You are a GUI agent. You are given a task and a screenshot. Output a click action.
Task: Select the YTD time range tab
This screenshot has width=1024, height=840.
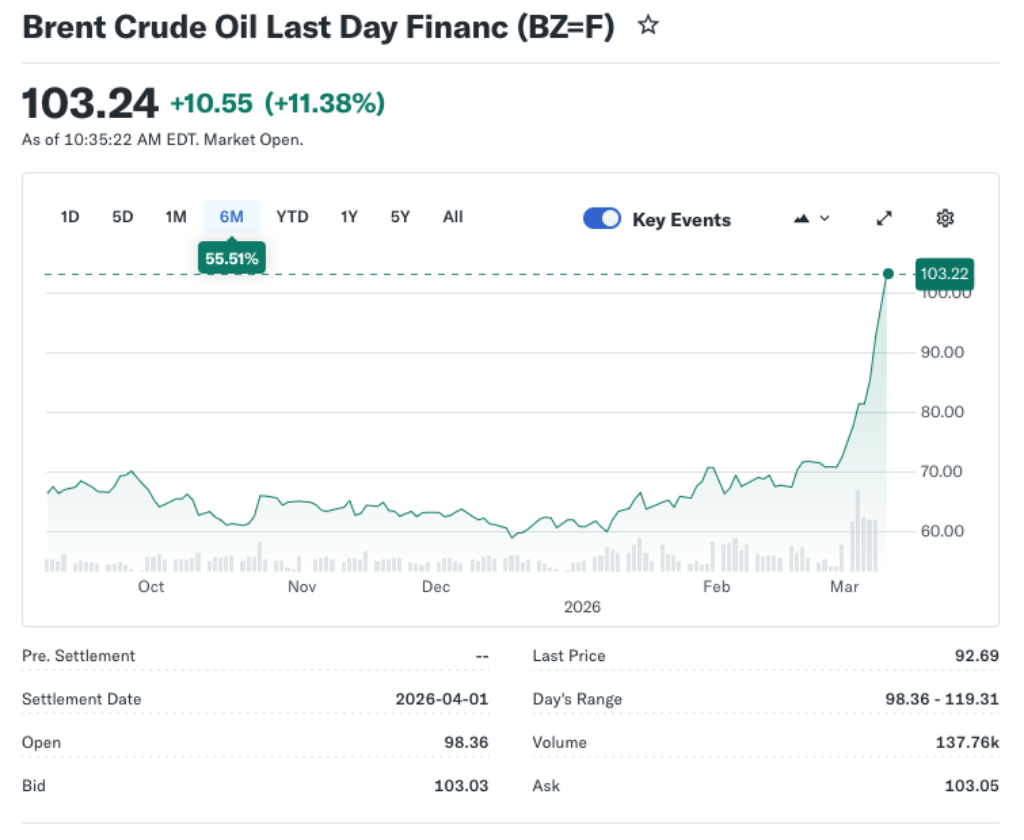[292, 216]
